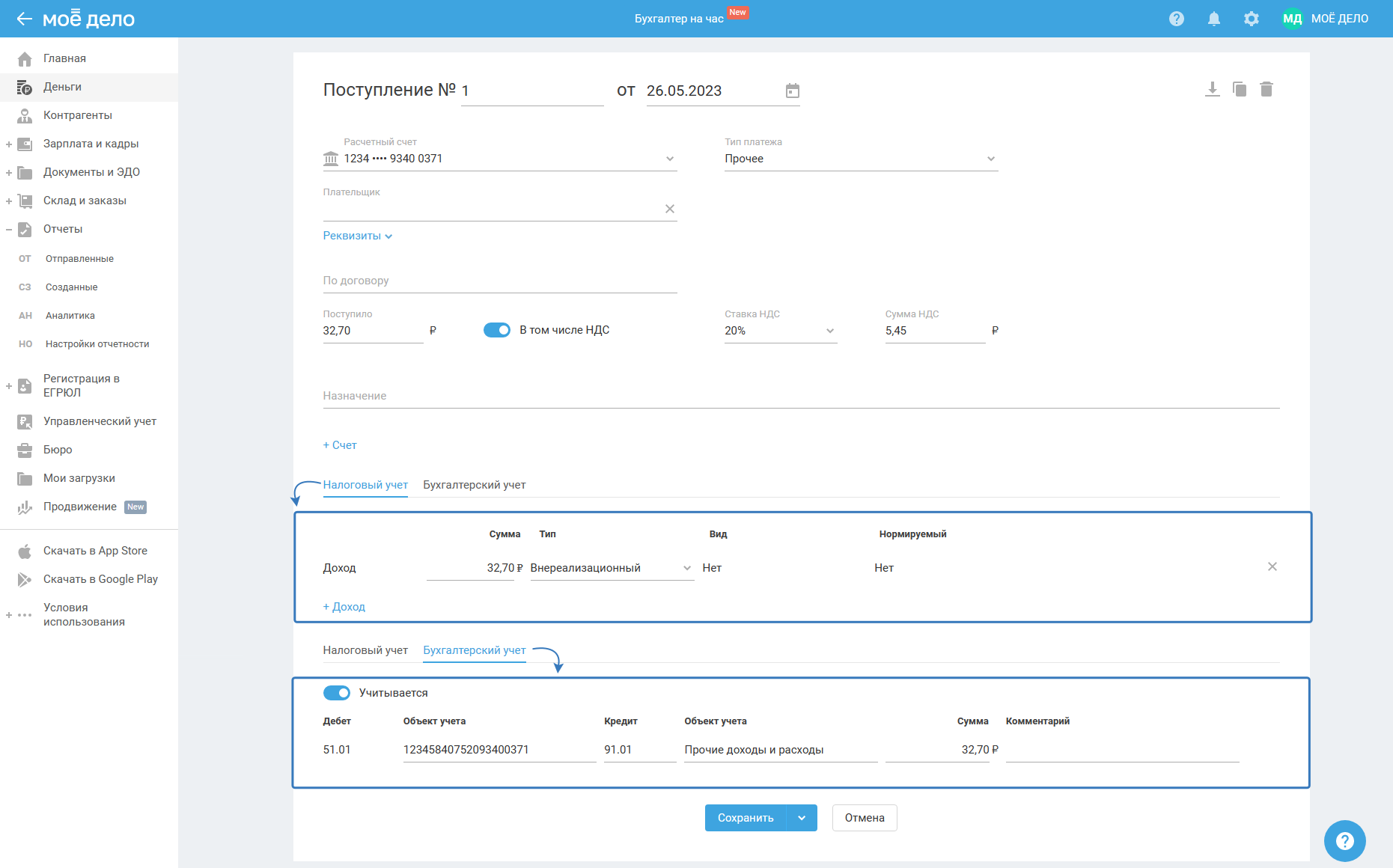Viewport: 1393px width, 868px height.
Task: Open the Ставка НДС dropdown
Action: pyautogui.click(x=780, y=331)
